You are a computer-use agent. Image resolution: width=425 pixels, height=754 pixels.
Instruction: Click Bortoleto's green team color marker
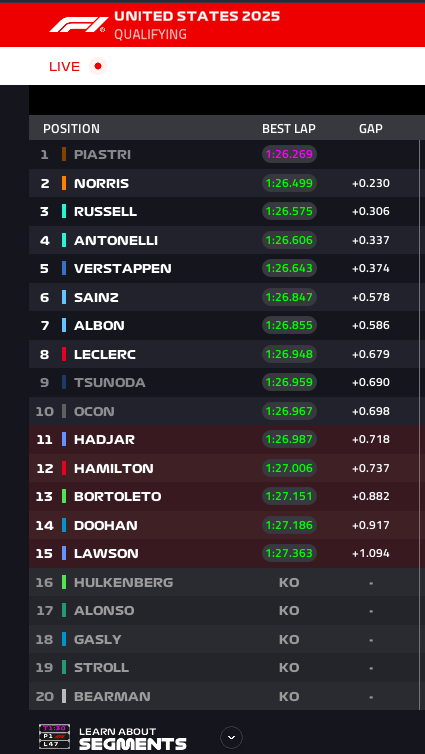pyautogui.click(x=64, y=496)
